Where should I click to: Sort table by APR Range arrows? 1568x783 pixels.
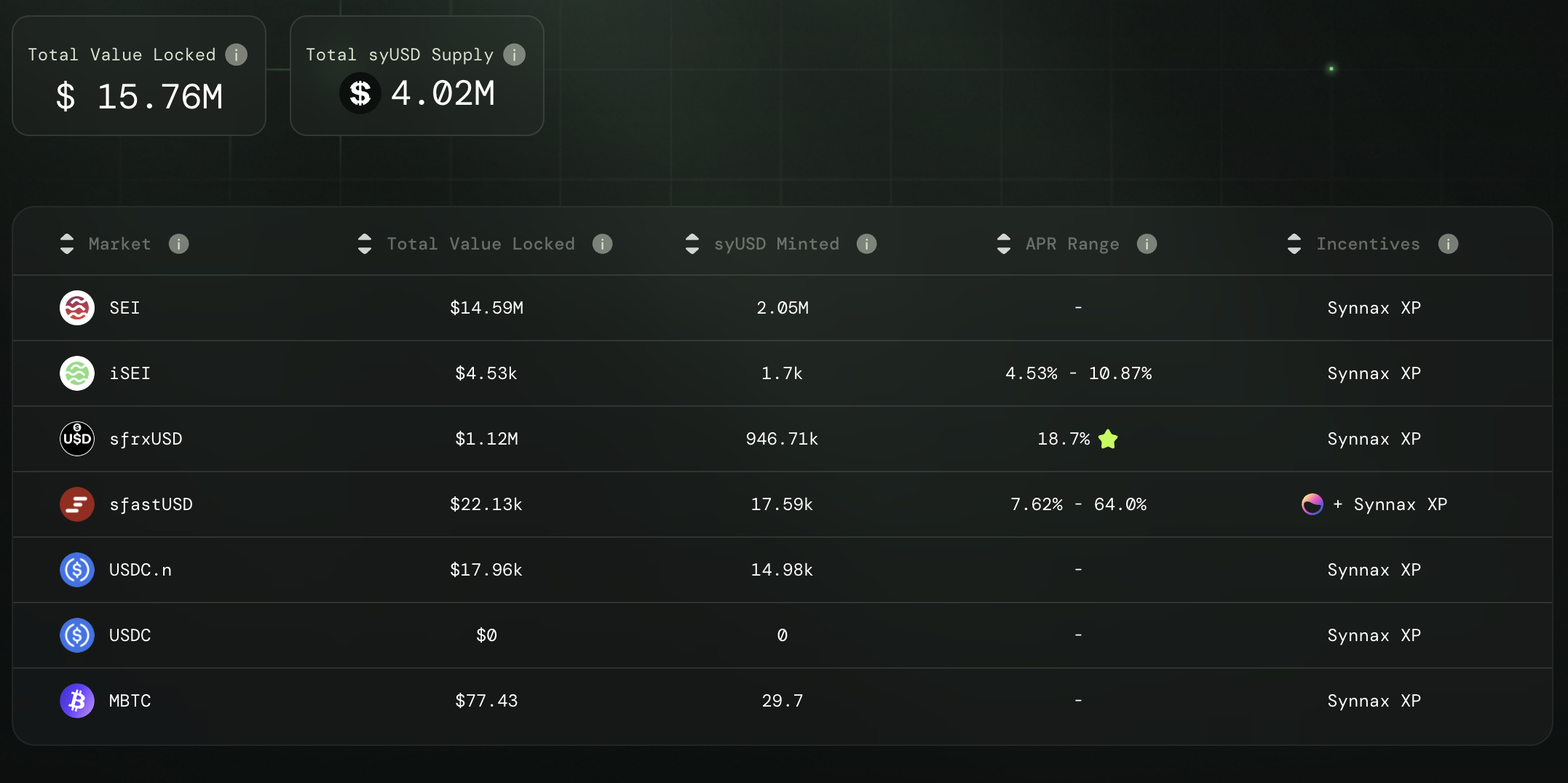[x=1004, y=244]
